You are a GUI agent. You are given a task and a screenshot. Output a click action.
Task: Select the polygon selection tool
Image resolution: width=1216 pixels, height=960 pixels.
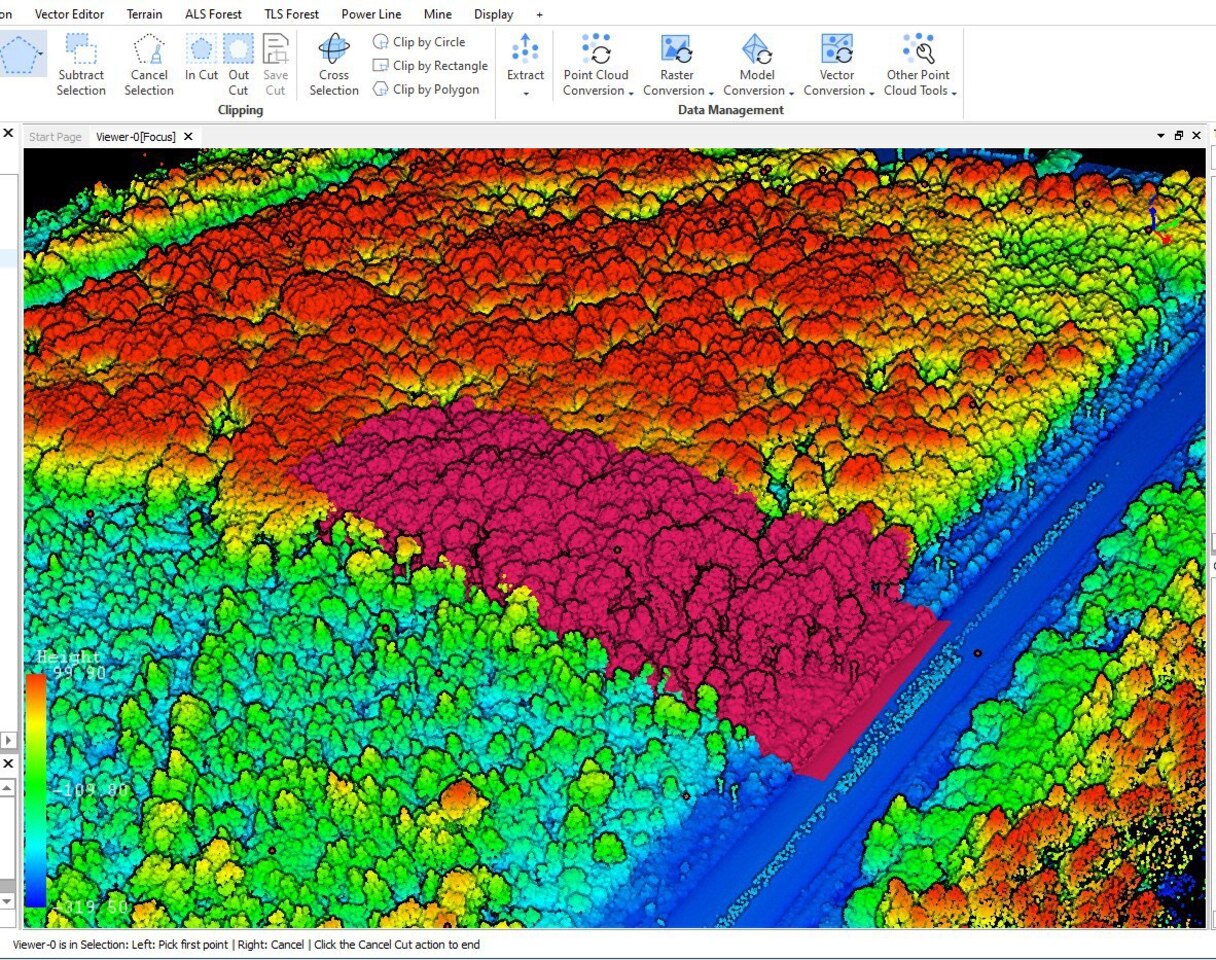(x=20, y=54)
